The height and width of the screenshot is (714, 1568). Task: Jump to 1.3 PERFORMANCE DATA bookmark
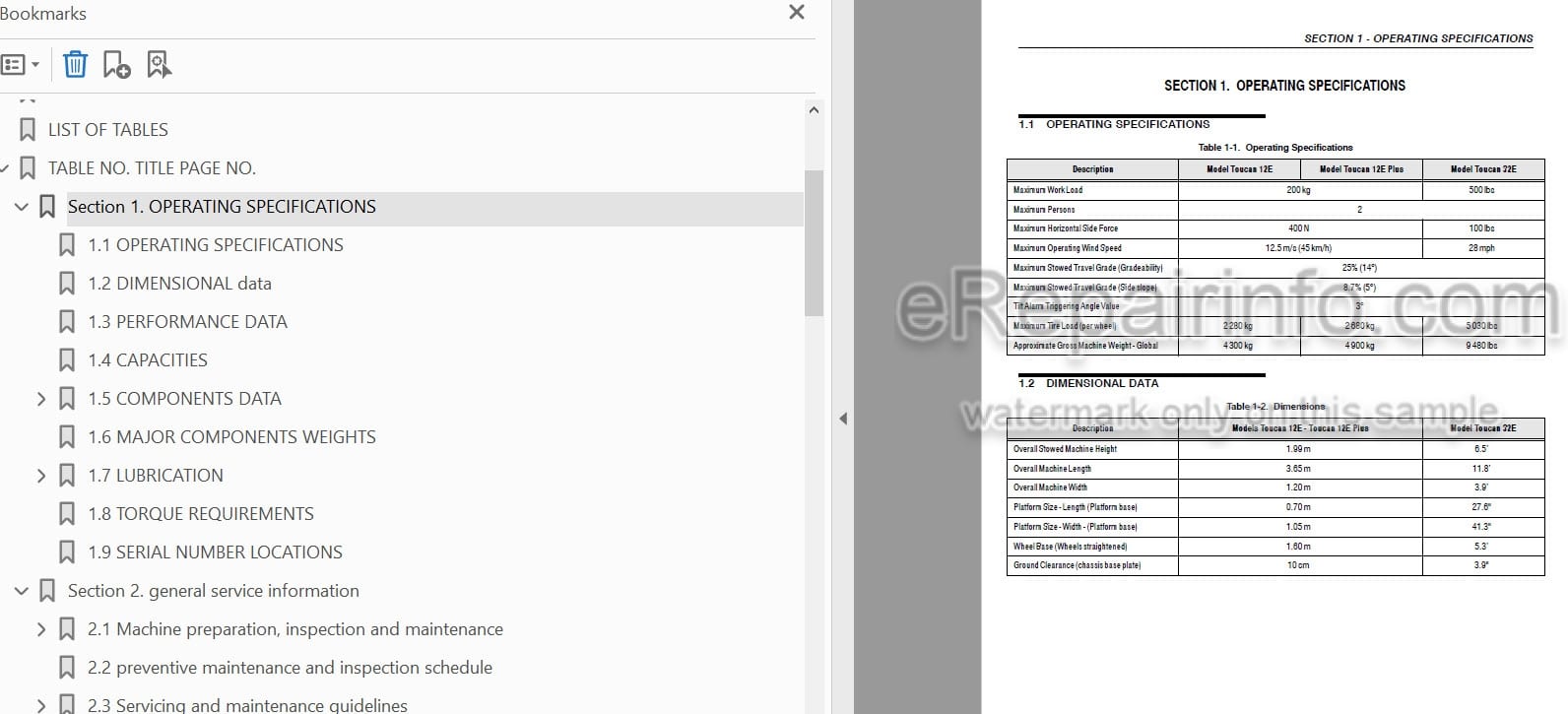tap(187, 322)
